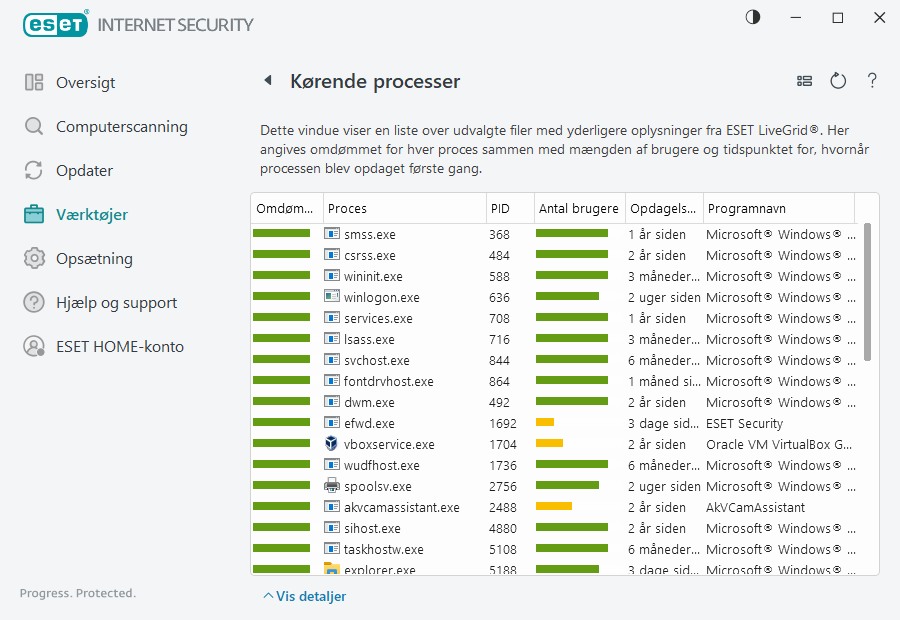Sort the list by PID column header

pyautogui.click(x=509, y=209)
